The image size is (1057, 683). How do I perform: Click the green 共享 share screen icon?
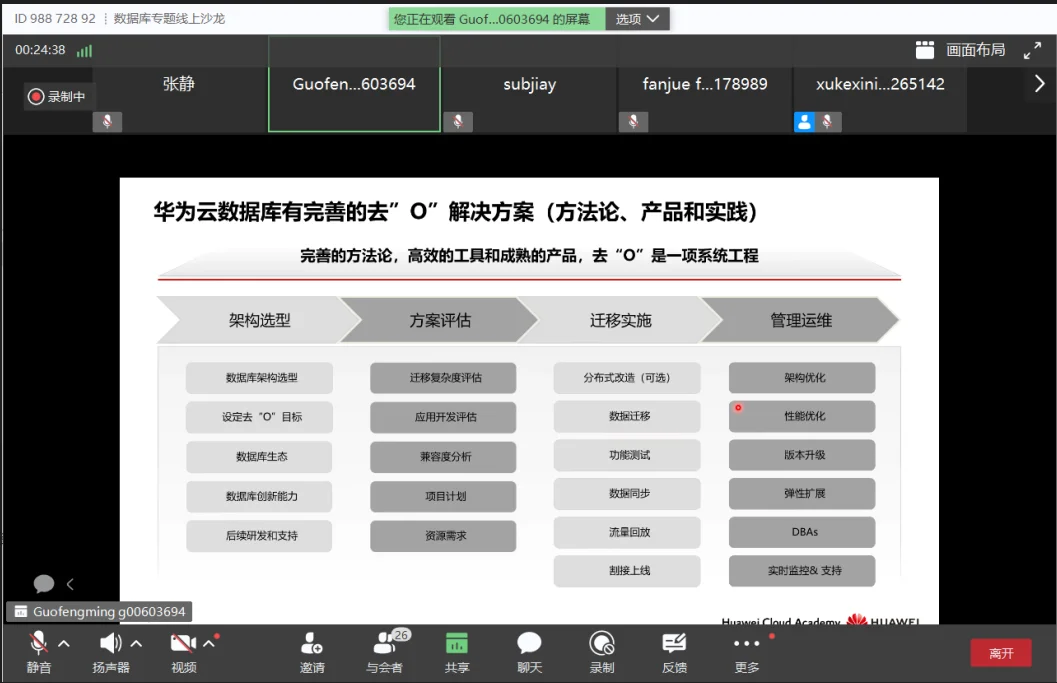[x=457, y=644]
